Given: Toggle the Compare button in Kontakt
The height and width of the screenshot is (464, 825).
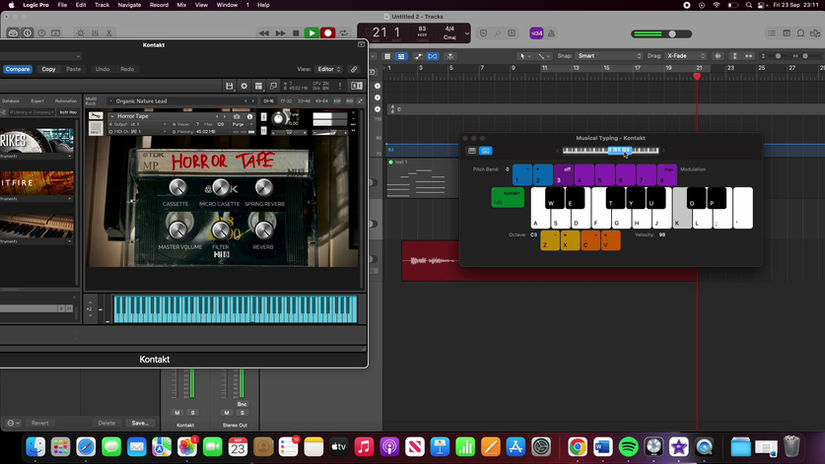Looking at the screenshot, I should (x=17, y=69).
